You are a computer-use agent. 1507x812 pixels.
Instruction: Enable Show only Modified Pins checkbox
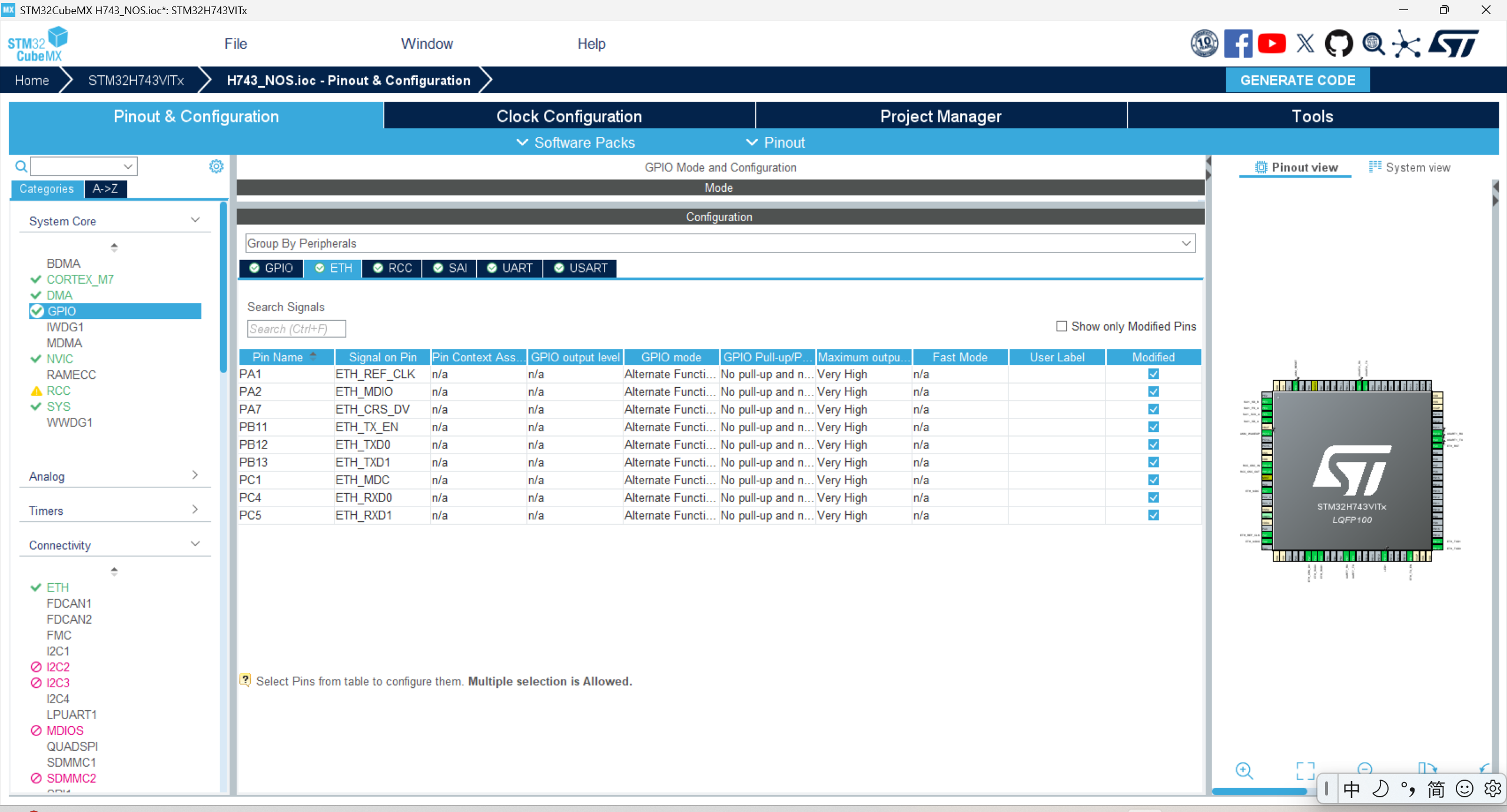pos(1061,326)
